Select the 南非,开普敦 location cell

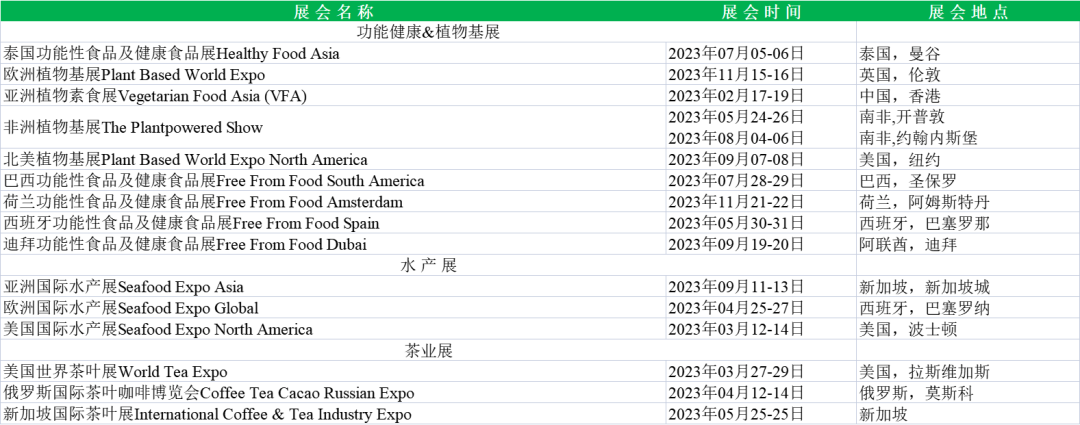[x=968, y=116]
